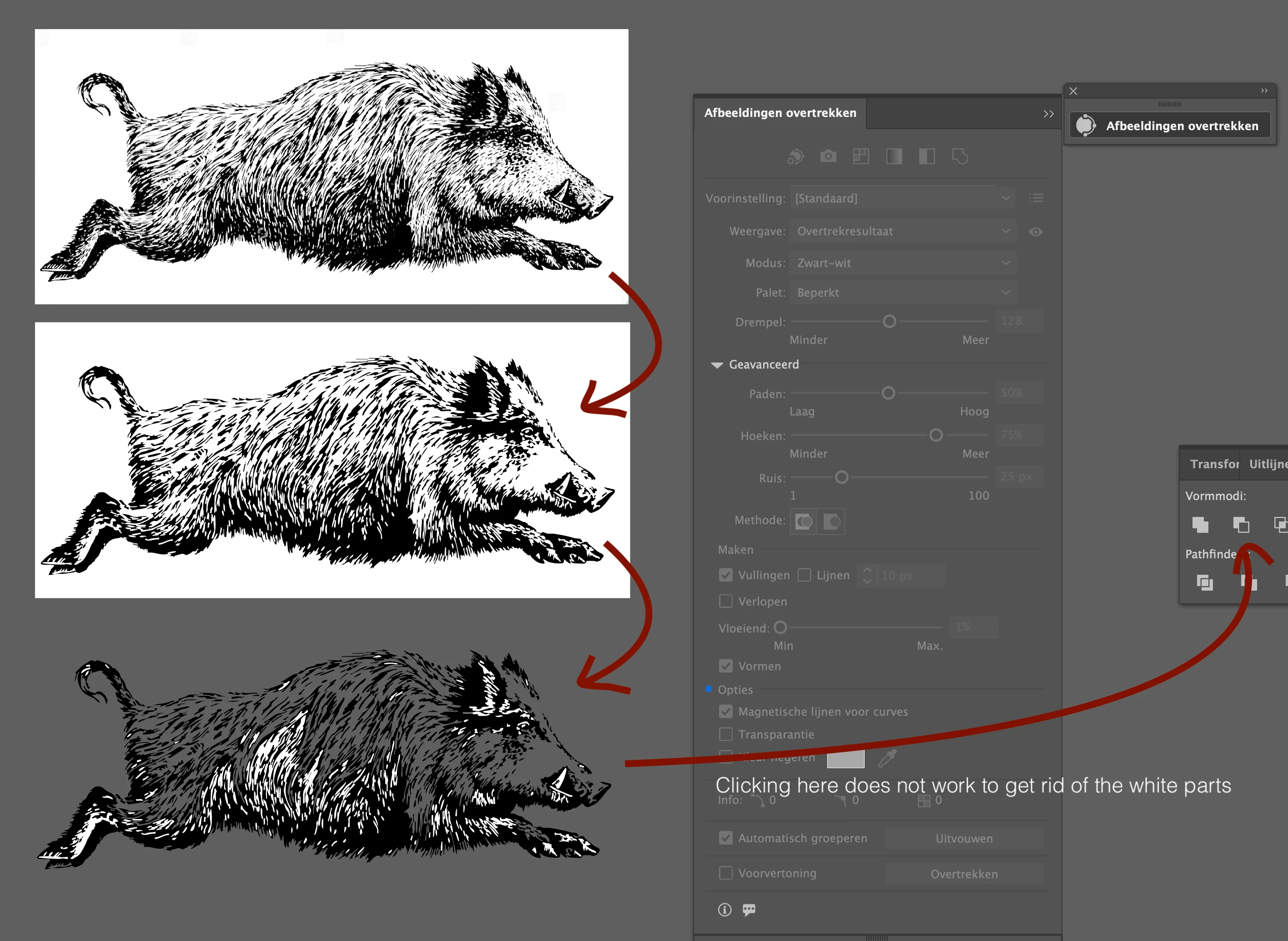
Task: Switch to the Uitlijnen tab
Action: click(x=1268, y=464)
